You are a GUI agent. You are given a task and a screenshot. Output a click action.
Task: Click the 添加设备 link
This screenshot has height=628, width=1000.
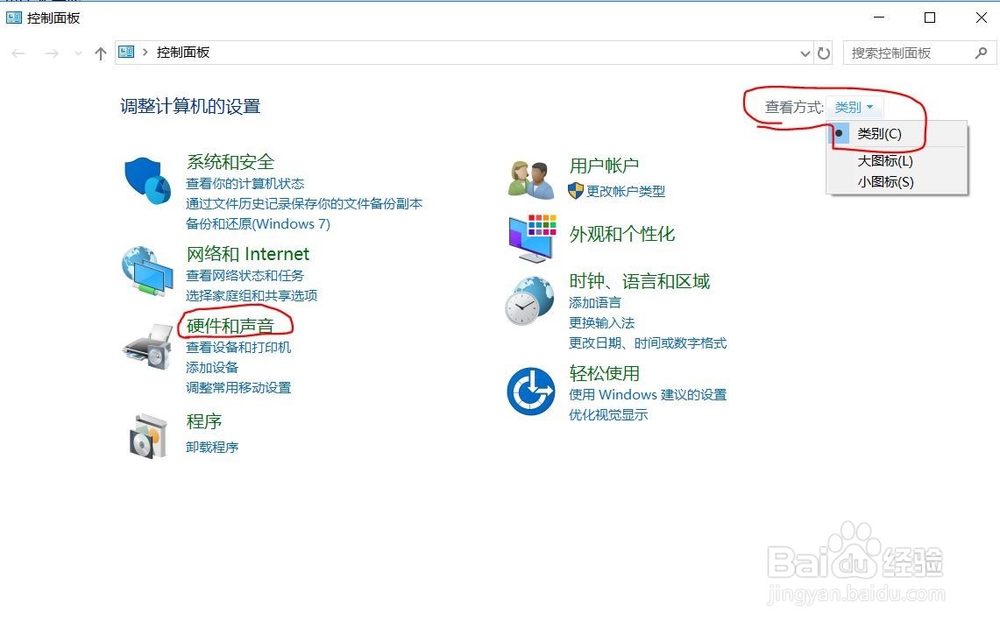pyautogui.click(x=212, y=368)
